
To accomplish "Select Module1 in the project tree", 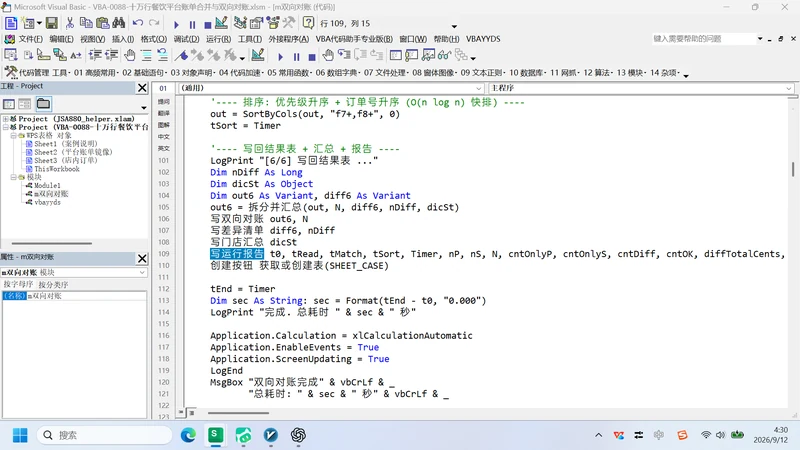I will (47, 185).
